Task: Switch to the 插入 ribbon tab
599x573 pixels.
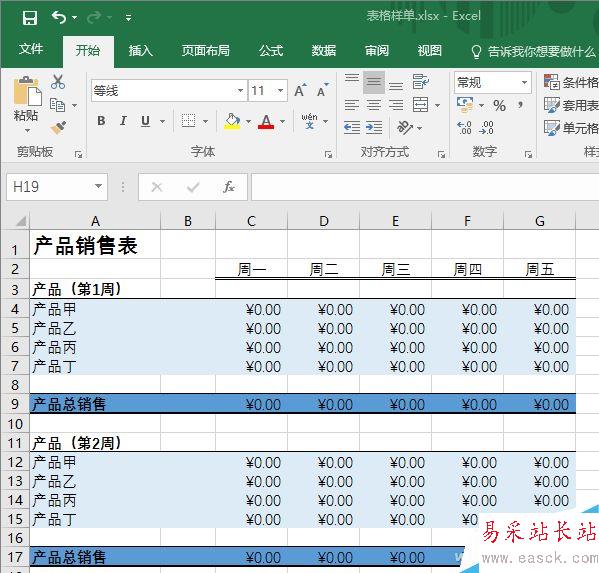Action: (141, 50)
